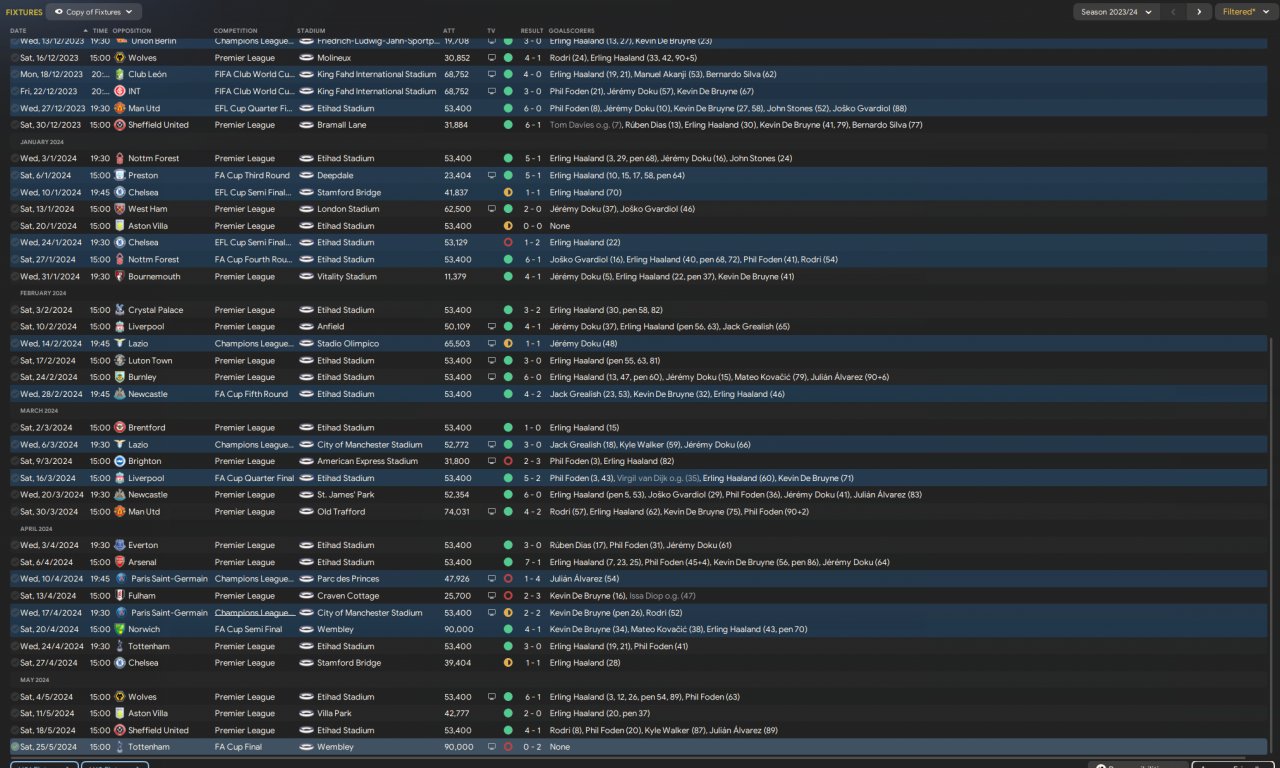Click the Norwich club badge

119,629
